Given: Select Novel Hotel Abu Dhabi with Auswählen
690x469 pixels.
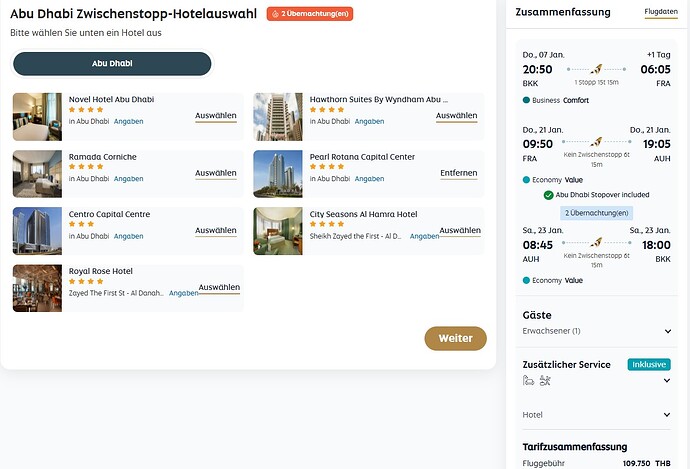Looking at the screenshot, I should (216, 116).
